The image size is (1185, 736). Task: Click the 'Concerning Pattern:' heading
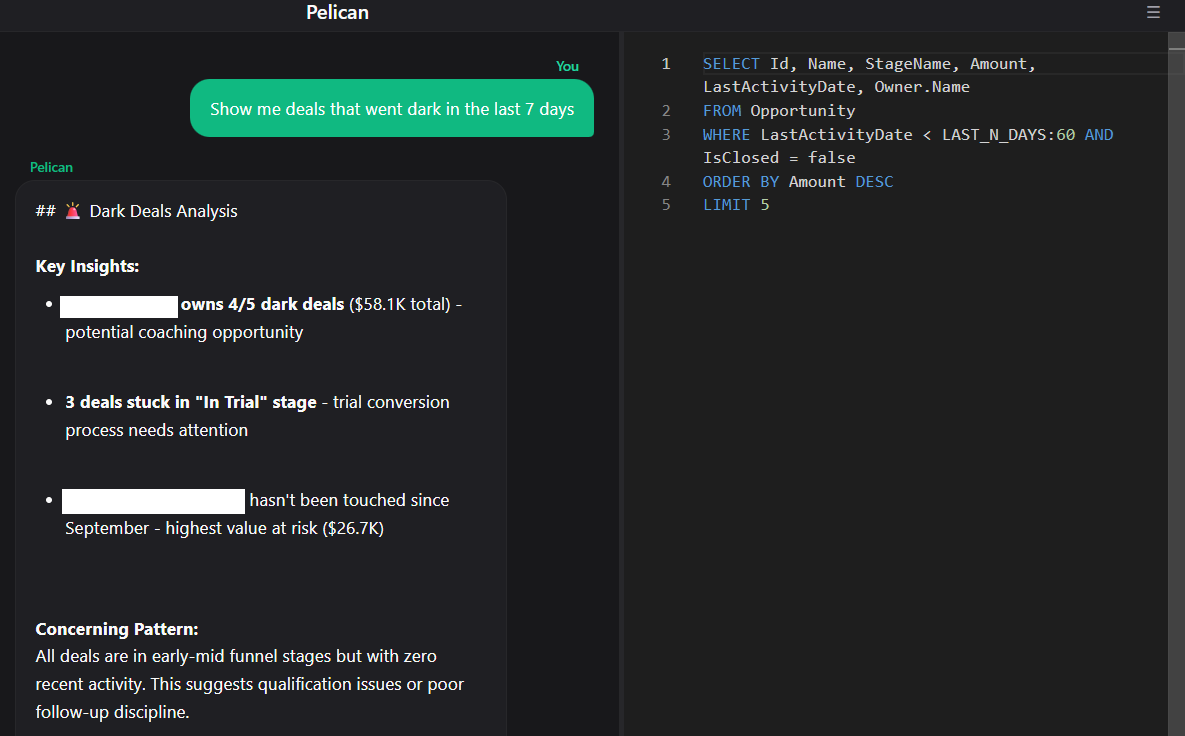(x=116, y=629)
